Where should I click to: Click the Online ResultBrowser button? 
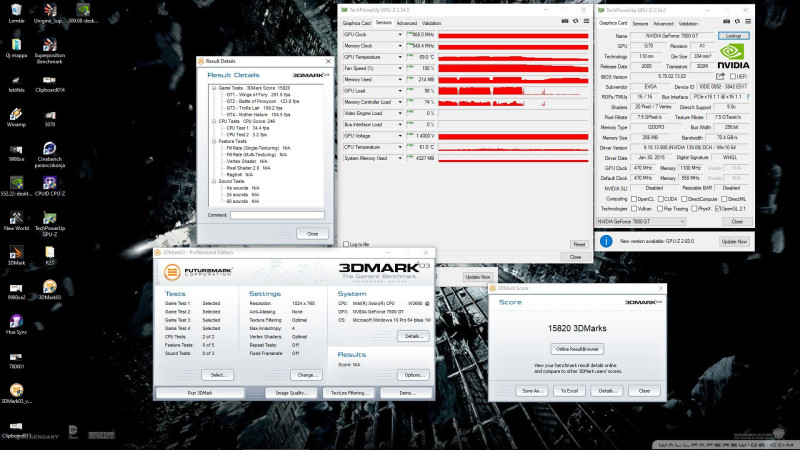point(577,349)
